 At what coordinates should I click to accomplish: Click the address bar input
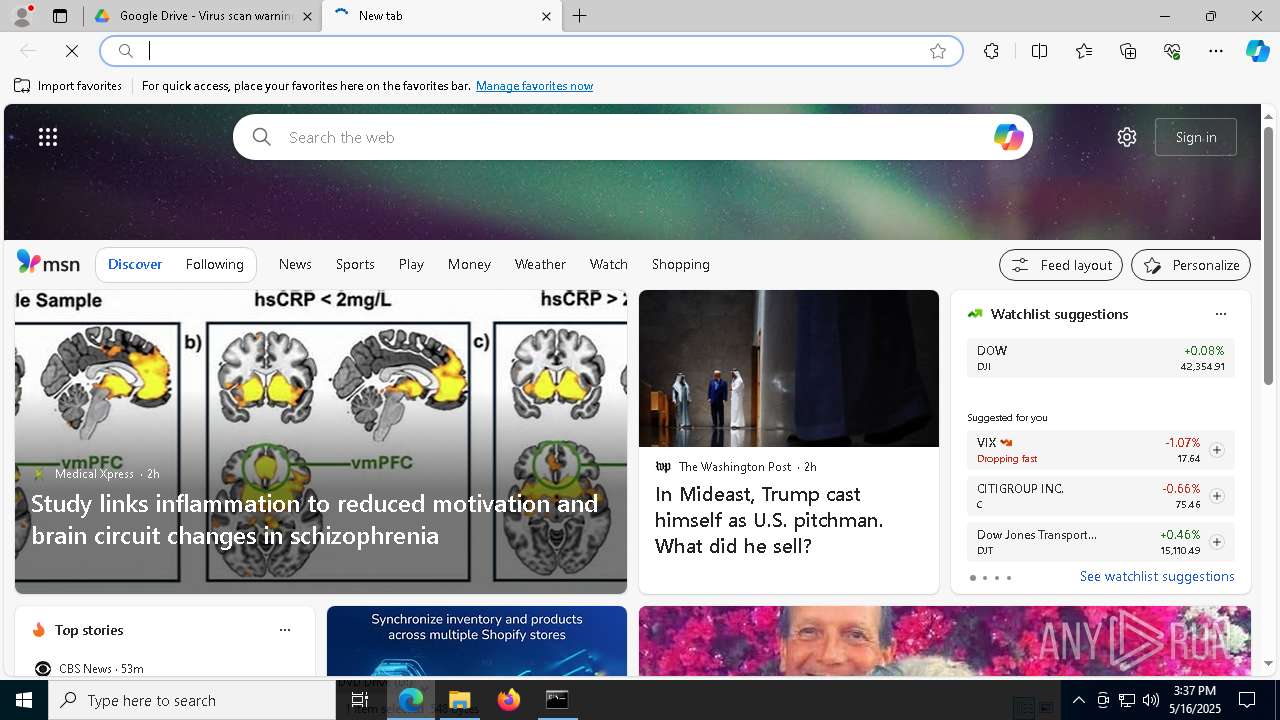click(530, 51)
